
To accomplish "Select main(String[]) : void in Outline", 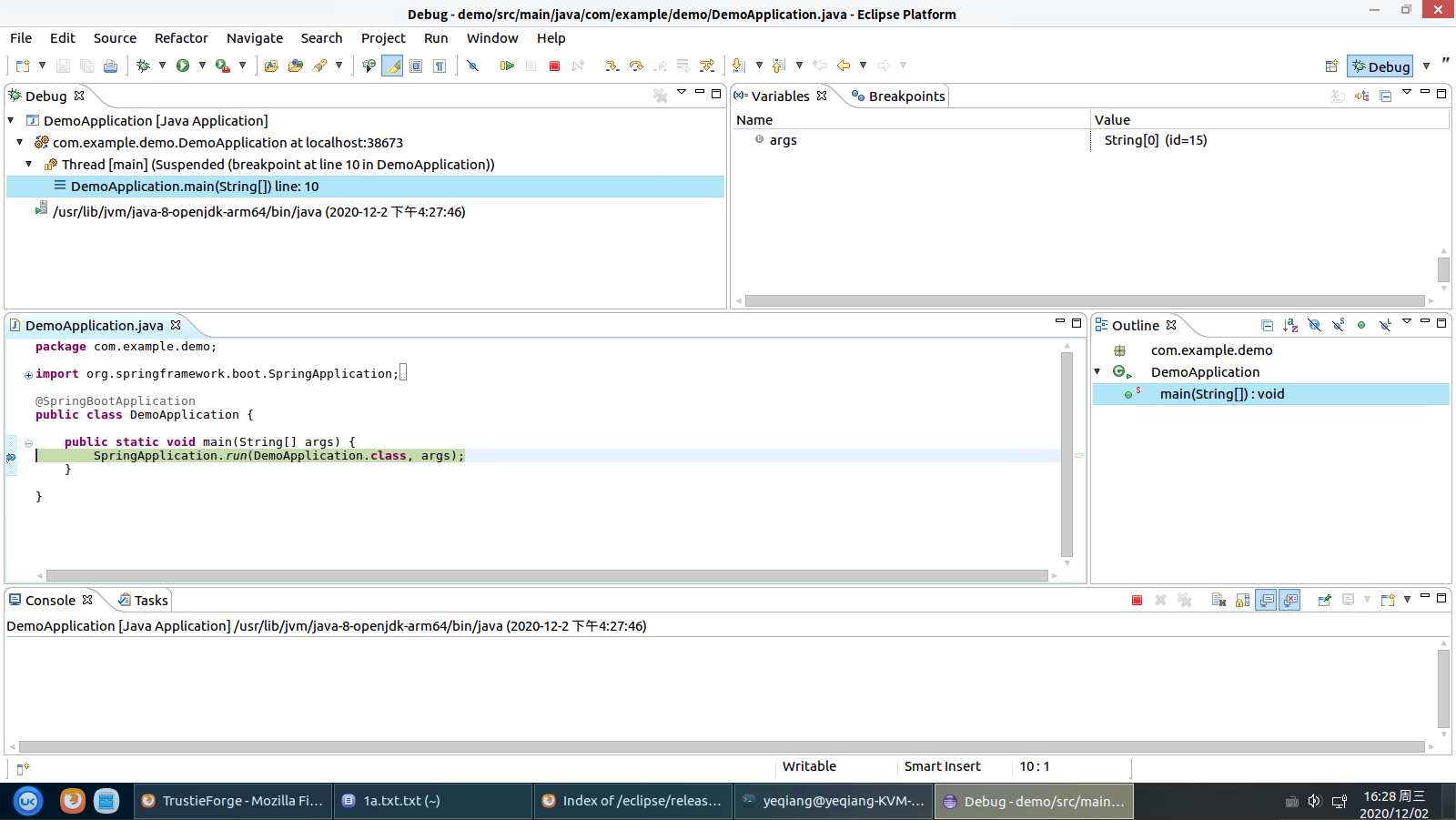I will point(1270,394).
